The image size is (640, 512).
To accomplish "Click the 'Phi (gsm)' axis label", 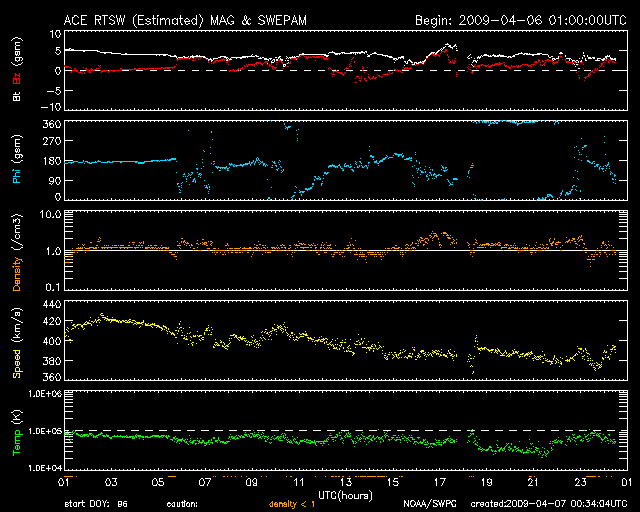I will point(17,159).
